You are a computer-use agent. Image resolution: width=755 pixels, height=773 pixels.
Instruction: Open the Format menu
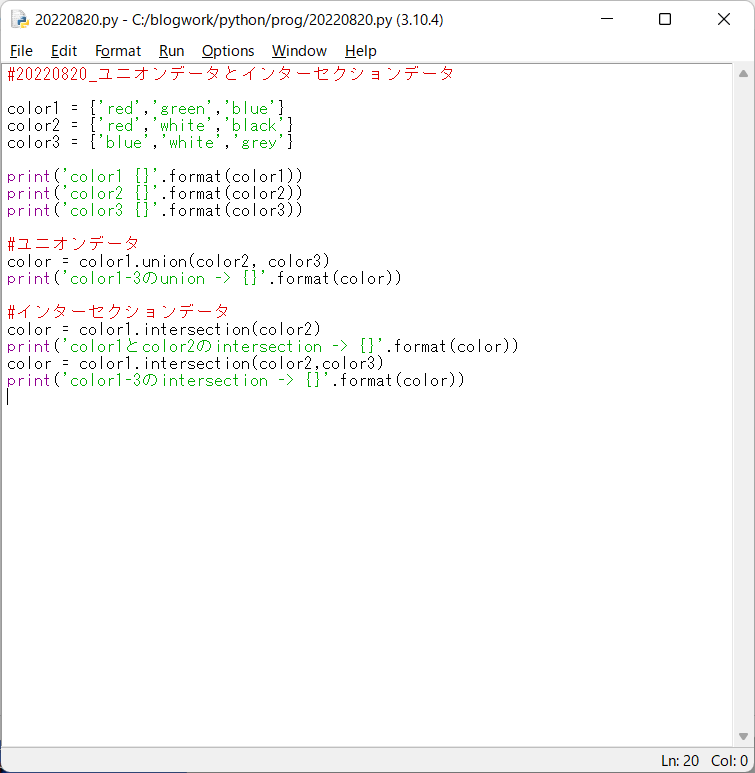[x=118, y=51]
